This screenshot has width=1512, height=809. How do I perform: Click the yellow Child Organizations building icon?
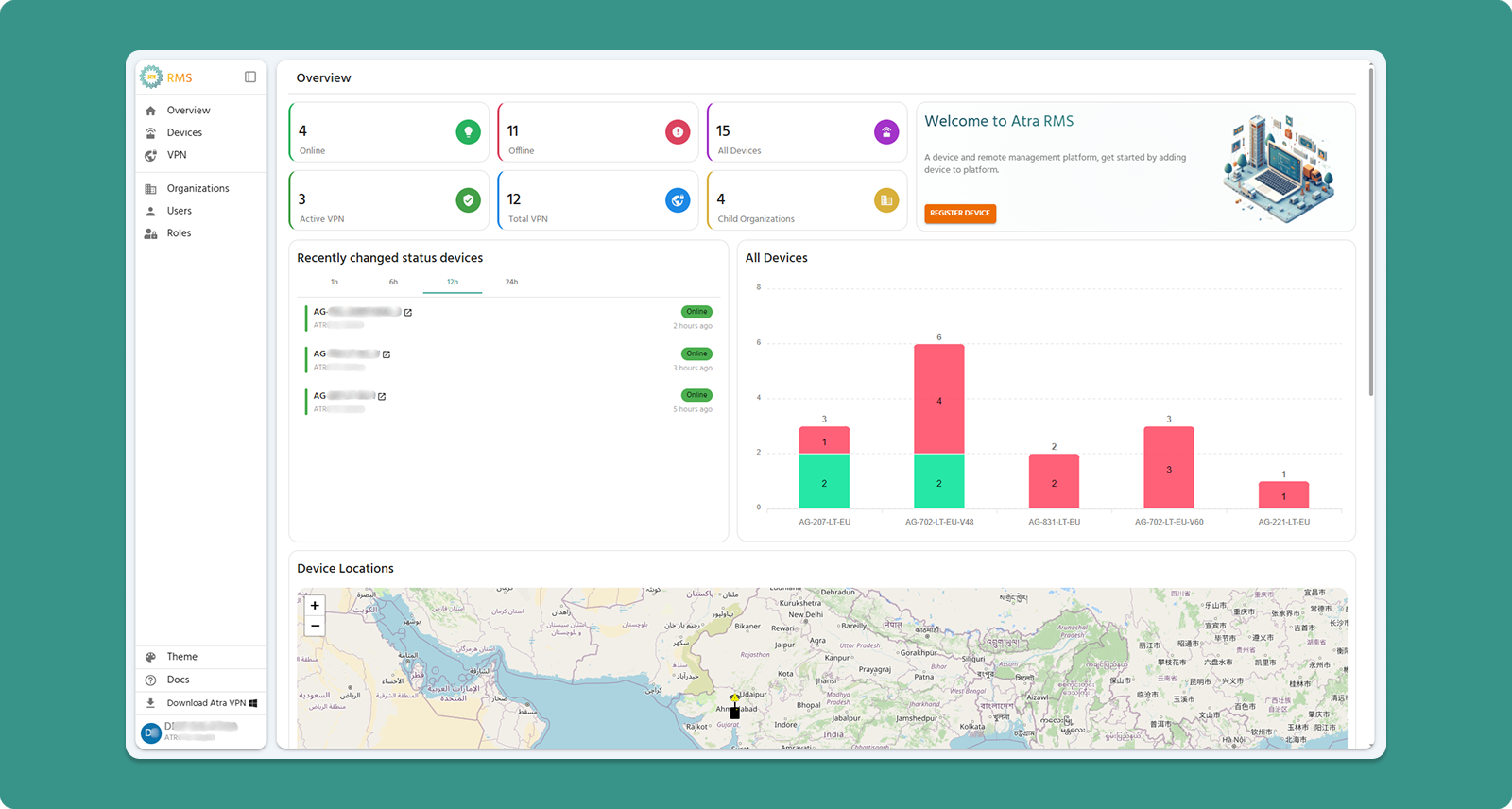[886, 200]
